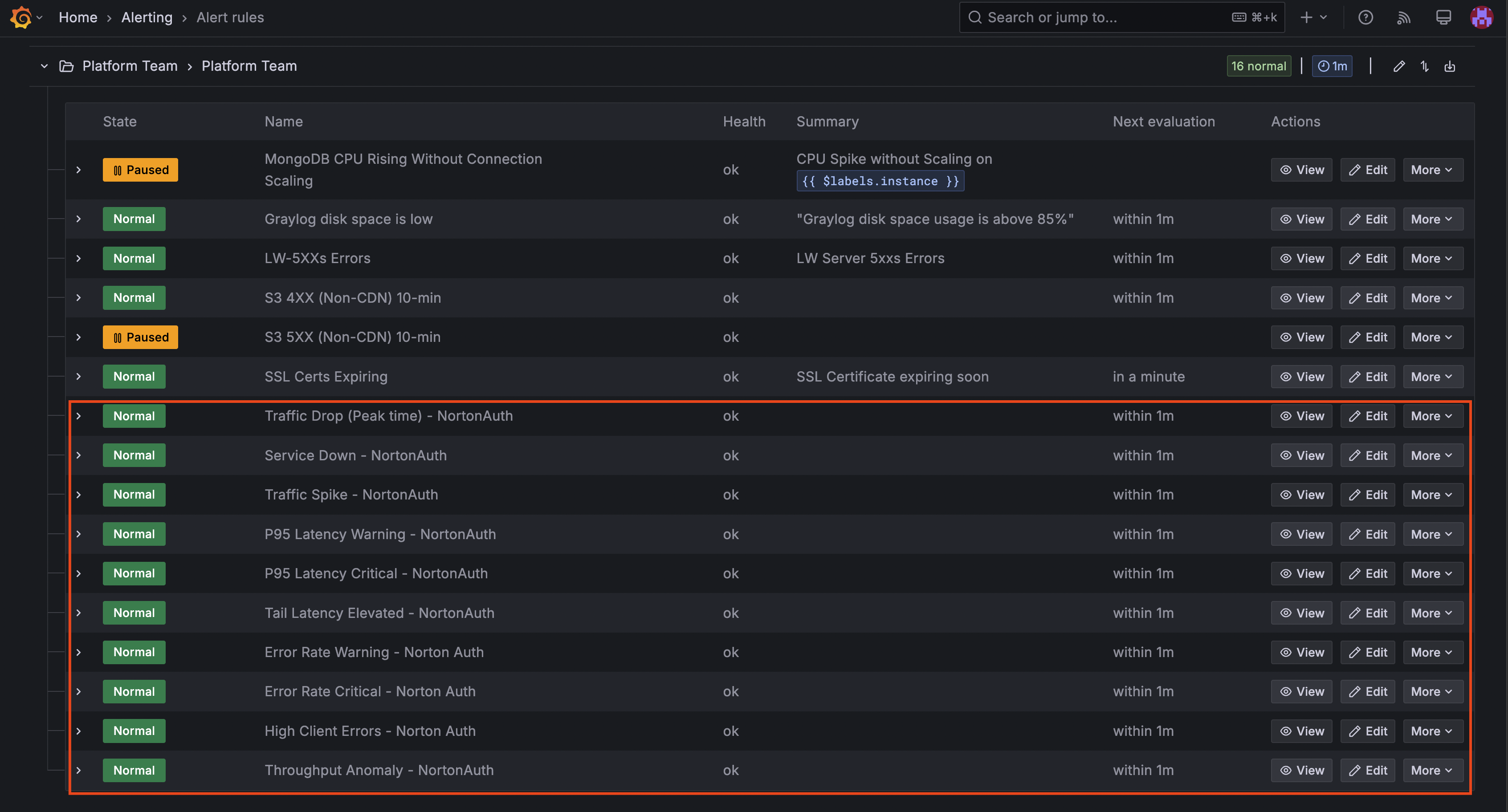The height and width of the screenshot is (812, 1508).
Task: Open the first Platform Team folder link
Action: [130, 66]
